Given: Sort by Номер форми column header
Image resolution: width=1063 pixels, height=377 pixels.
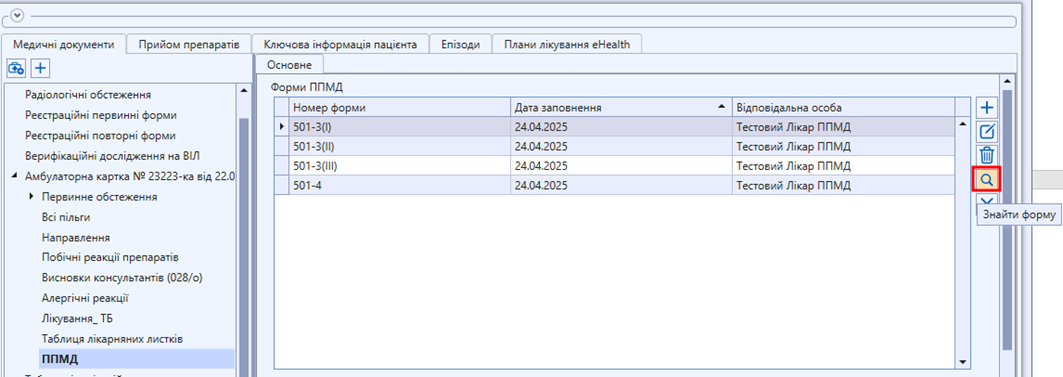Looking at the screenshot, I should 399,108.
